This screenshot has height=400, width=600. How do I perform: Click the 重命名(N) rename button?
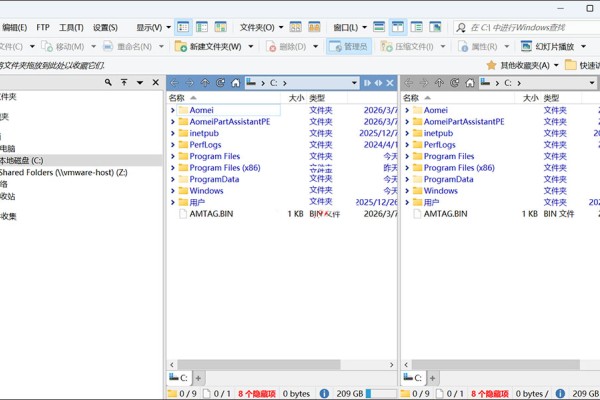tap(128, 47)
